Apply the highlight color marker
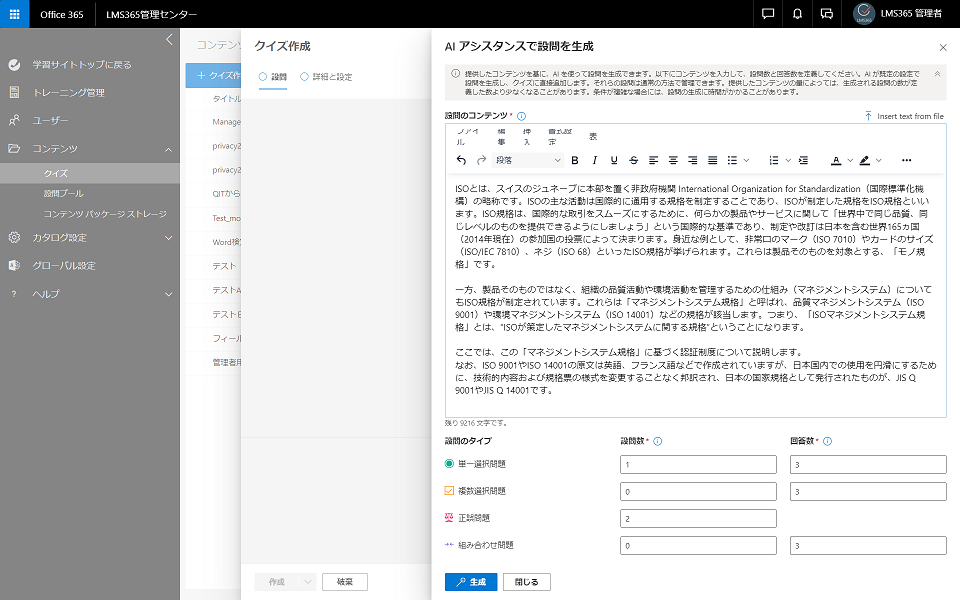 coord(864,160)
